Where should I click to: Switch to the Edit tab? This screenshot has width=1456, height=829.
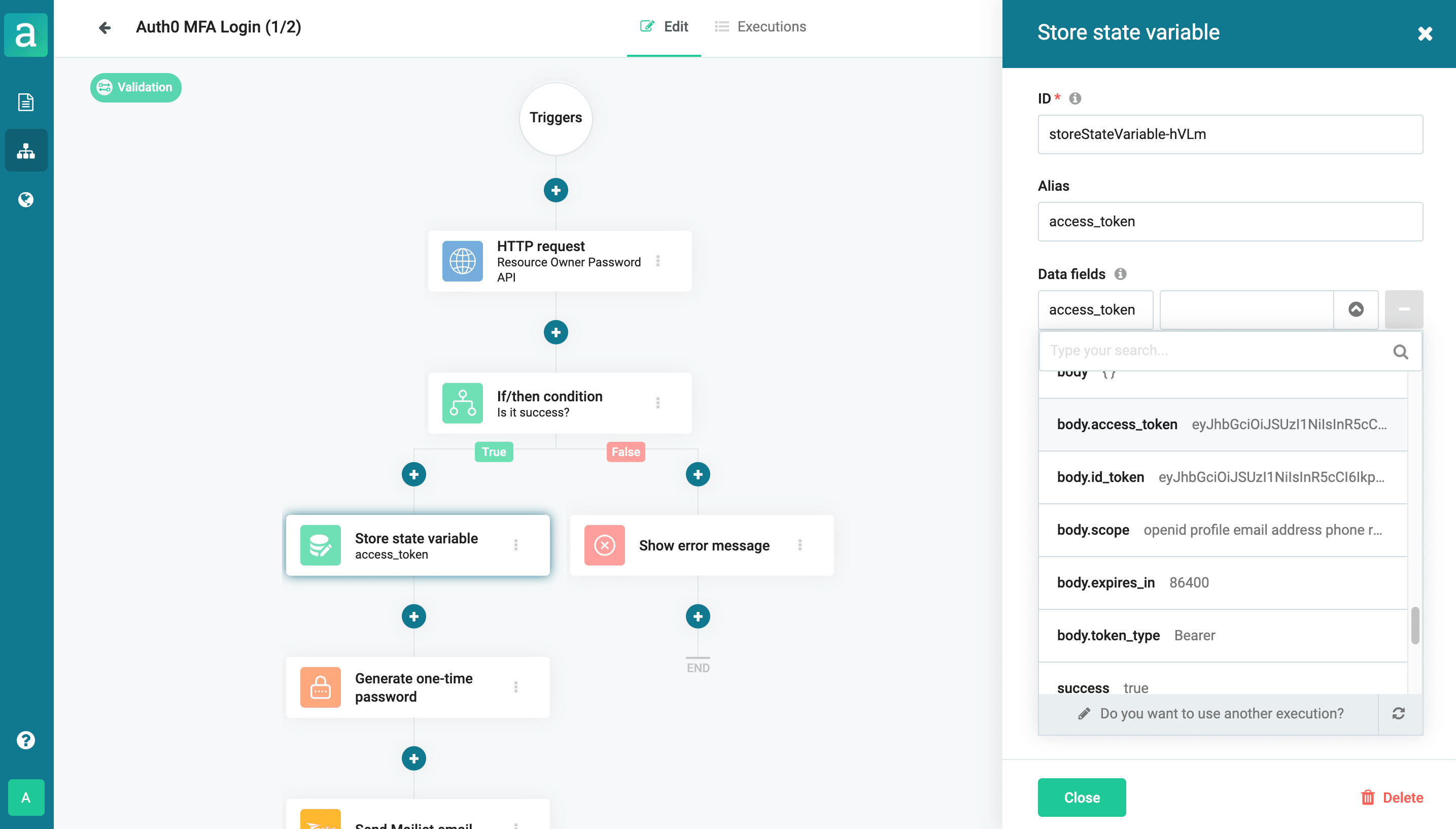(x=664, y=27)
